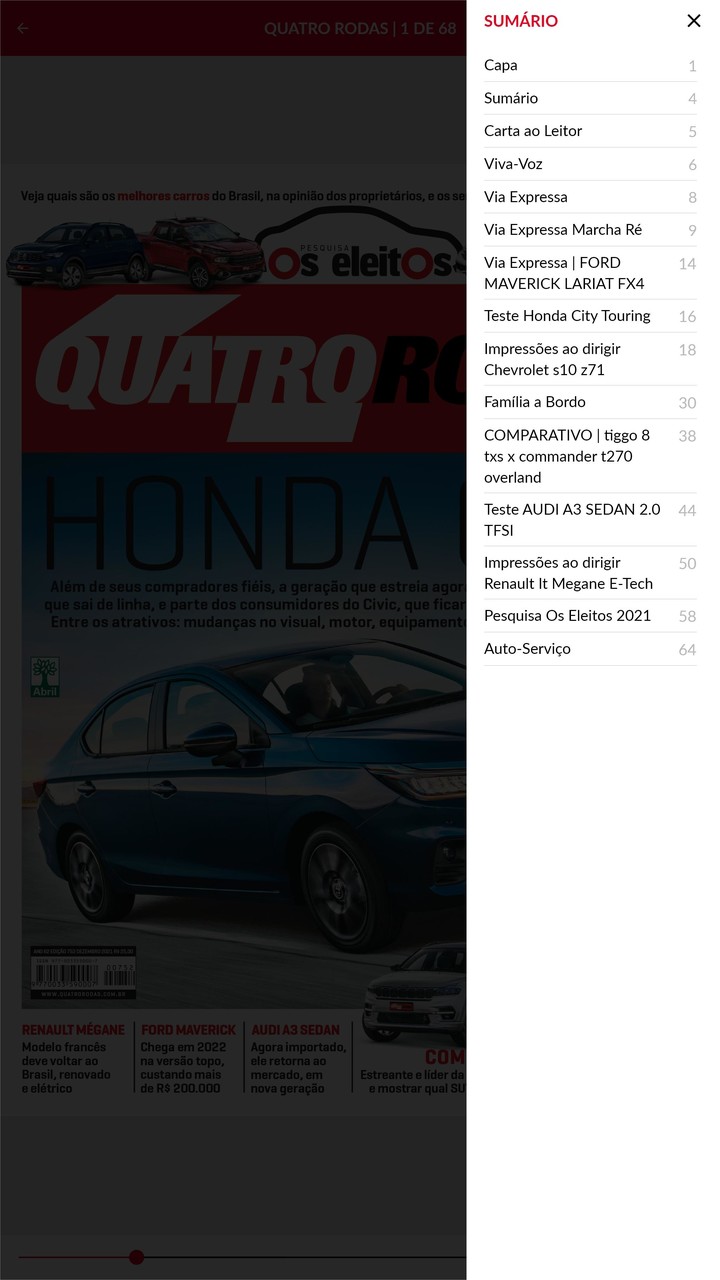Viewport: 720px width, 1280px height.
Task: Click the red page progress slider knob
Action: click(136, 1257)
